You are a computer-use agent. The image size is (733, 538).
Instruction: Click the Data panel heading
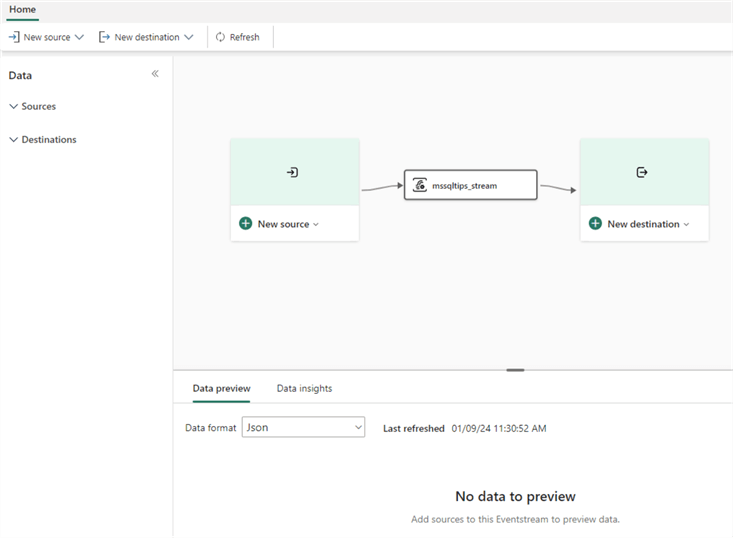(x=20, y=75)
